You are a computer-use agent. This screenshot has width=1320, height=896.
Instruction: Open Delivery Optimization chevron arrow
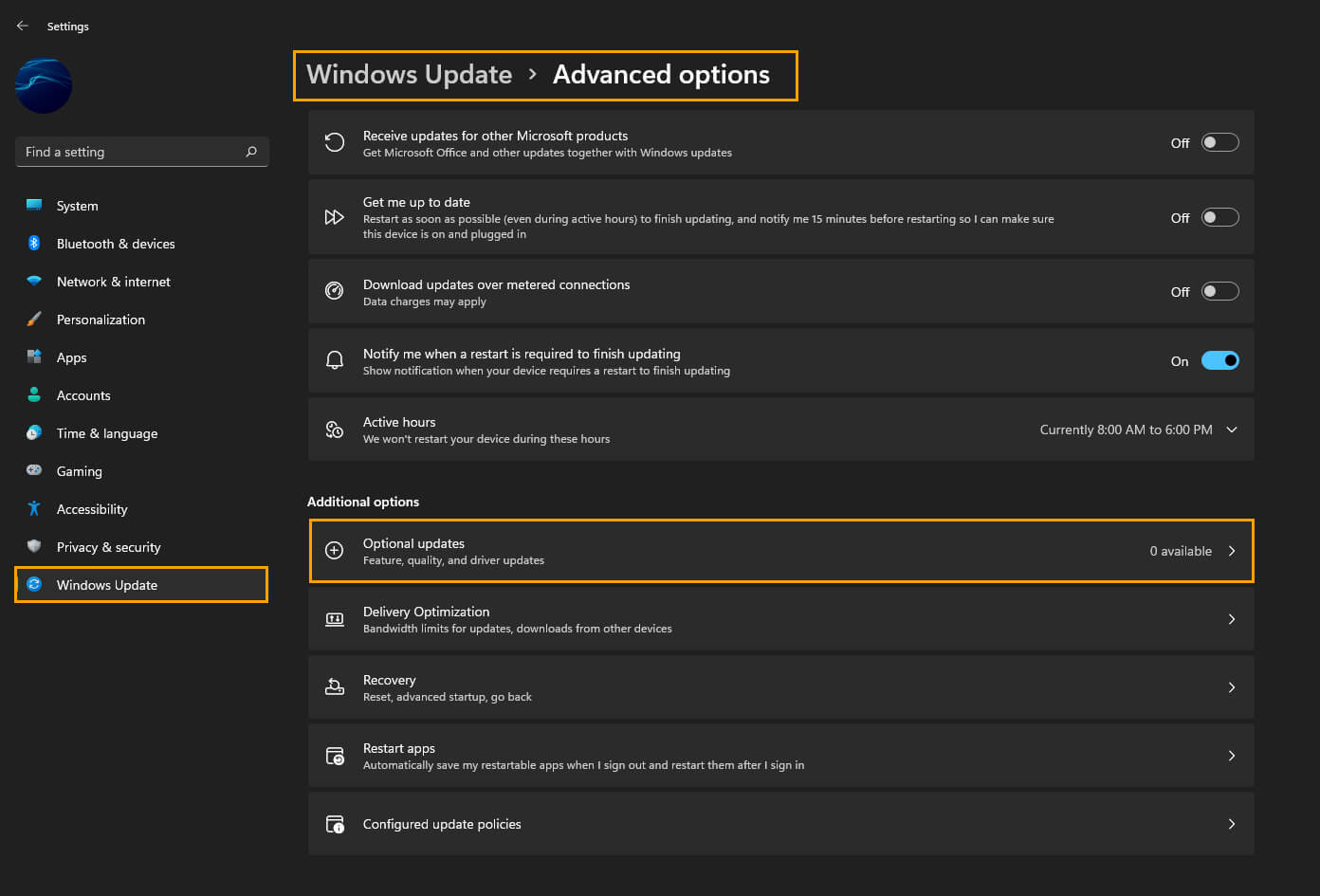[x=1232, y=619]
